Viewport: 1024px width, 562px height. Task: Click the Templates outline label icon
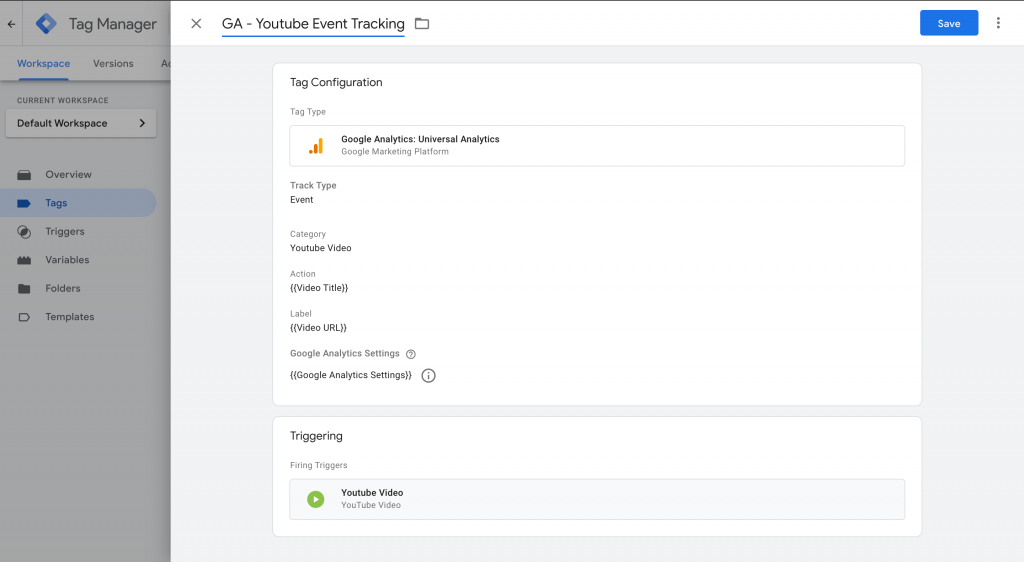pos(24,317)
